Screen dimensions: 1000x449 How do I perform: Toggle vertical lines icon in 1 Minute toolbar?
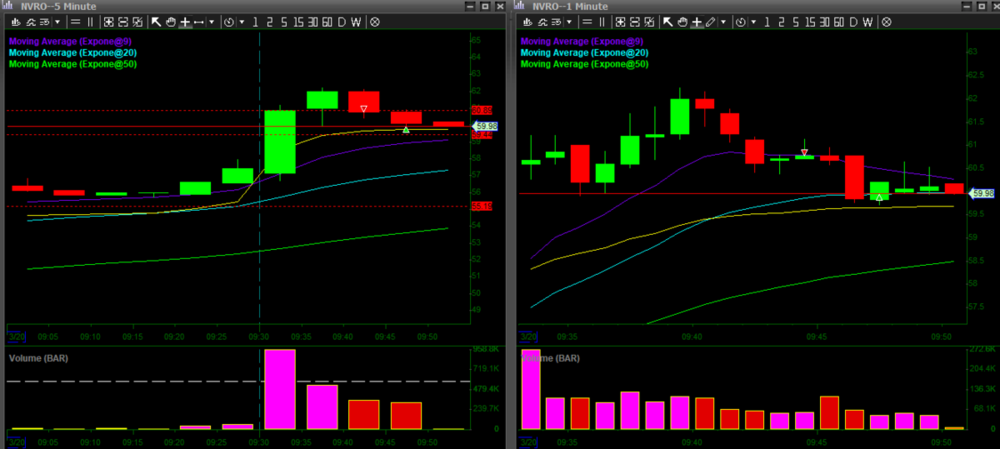coord(602,21)
